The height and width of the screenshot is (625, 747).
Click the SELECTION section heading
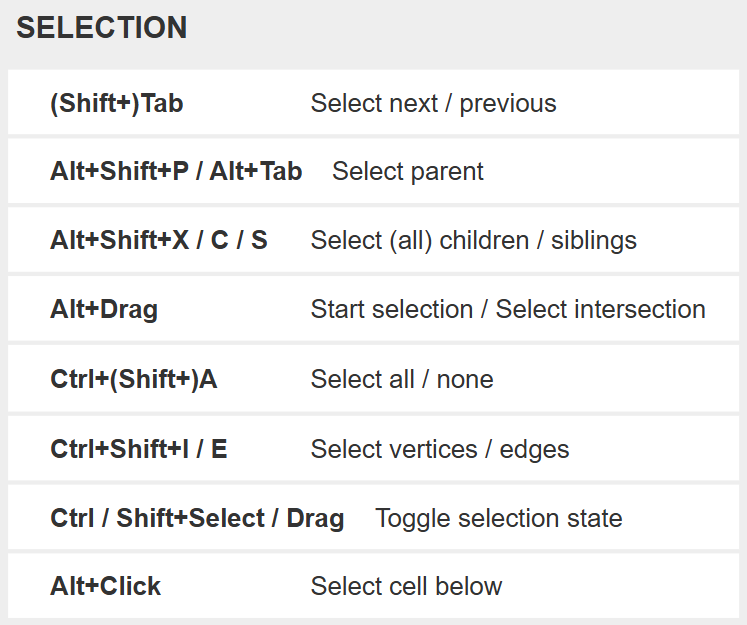(x=101, y=28)
